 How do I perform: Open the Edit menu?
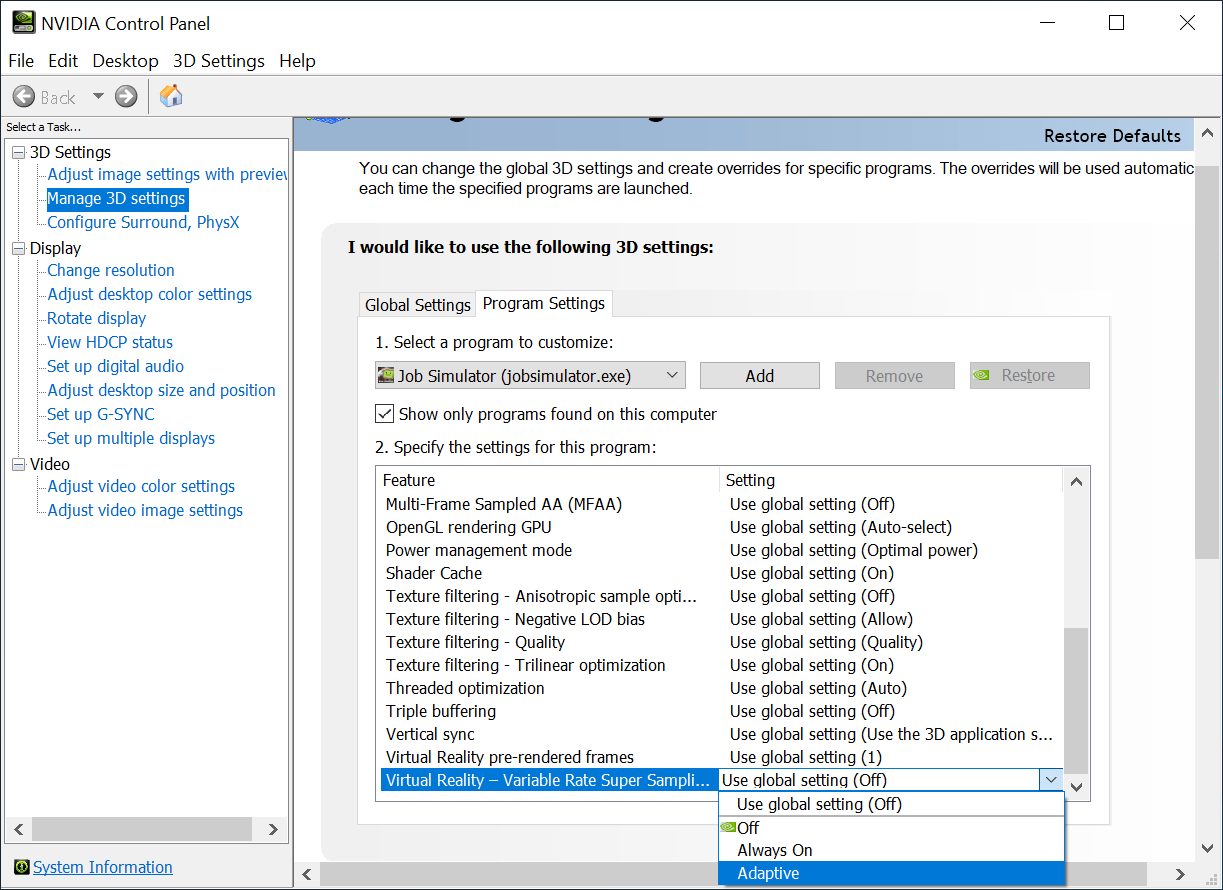(x=63, y=61)
